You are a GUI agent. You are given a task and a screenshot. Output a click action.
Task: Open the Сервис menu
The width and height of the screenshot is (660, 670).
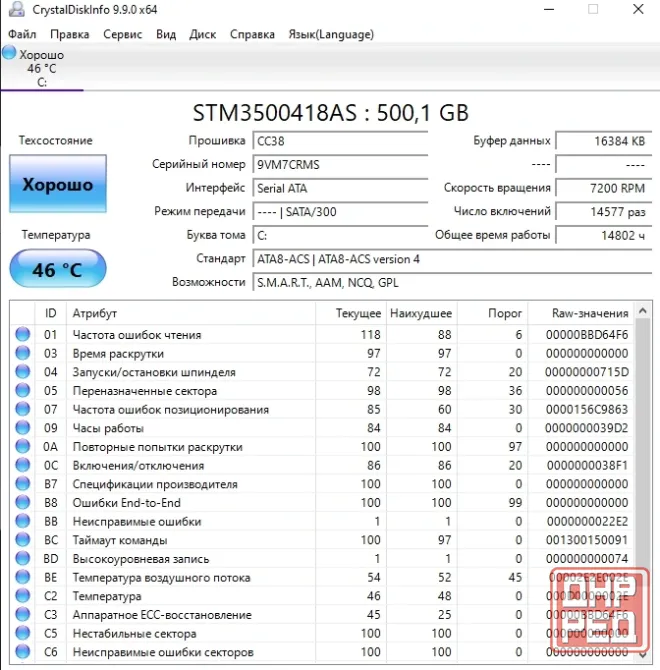123,34
